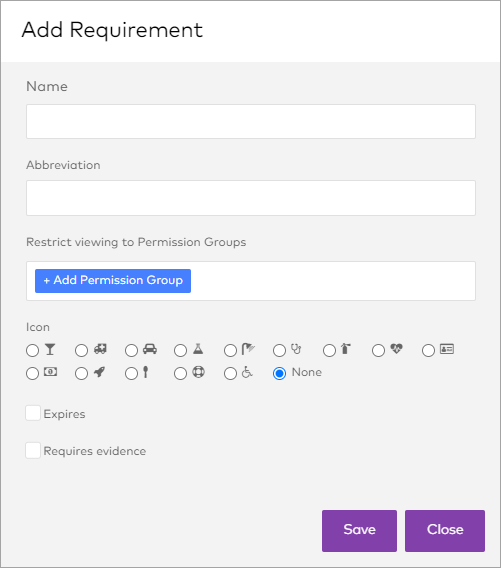This screenshot has height=568, width=501.
Task: Choose the ambulance icon option
Action: point(82,350)
